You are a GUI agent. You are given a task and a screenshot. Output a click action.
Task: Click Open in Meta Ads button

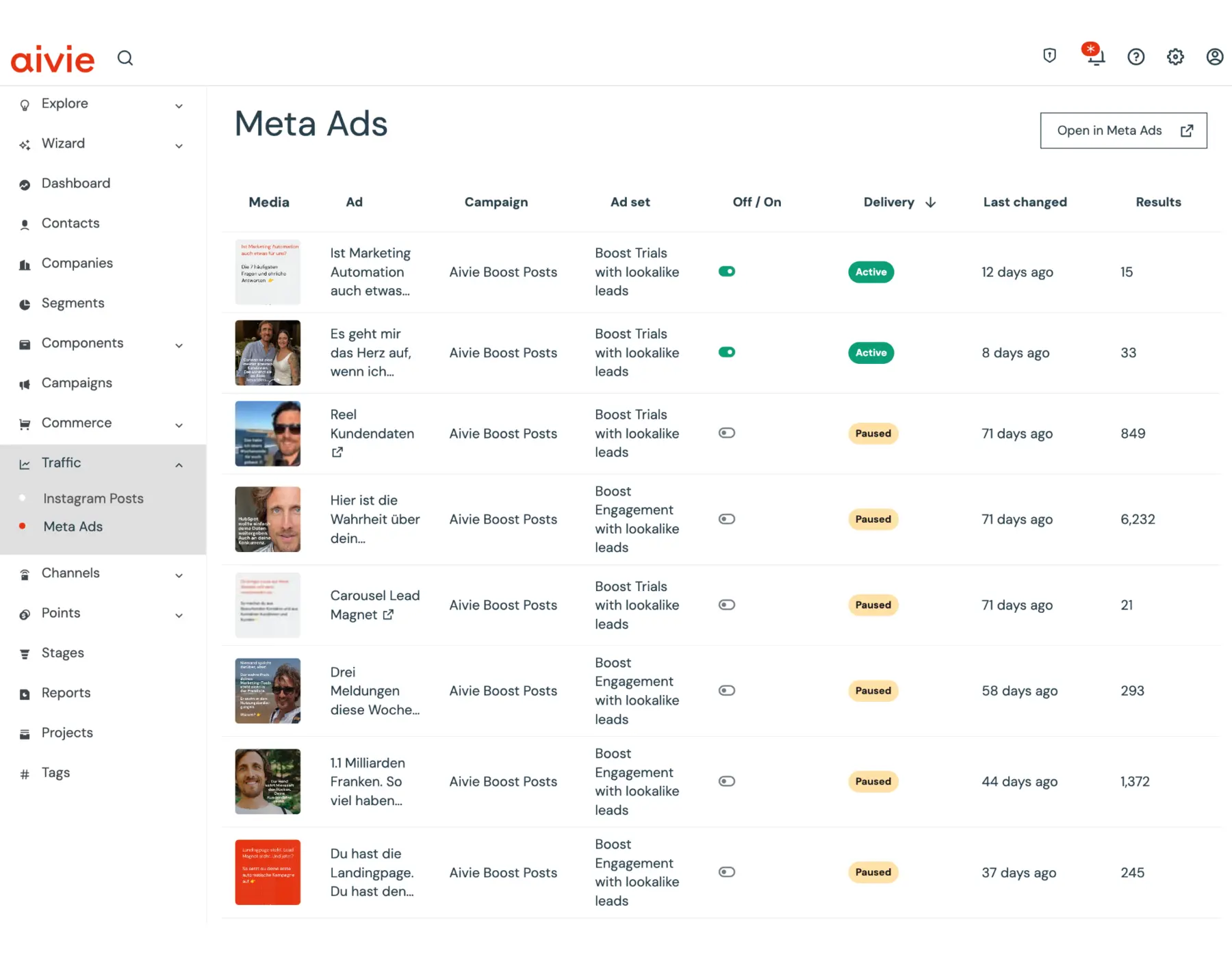point(1123,131)
